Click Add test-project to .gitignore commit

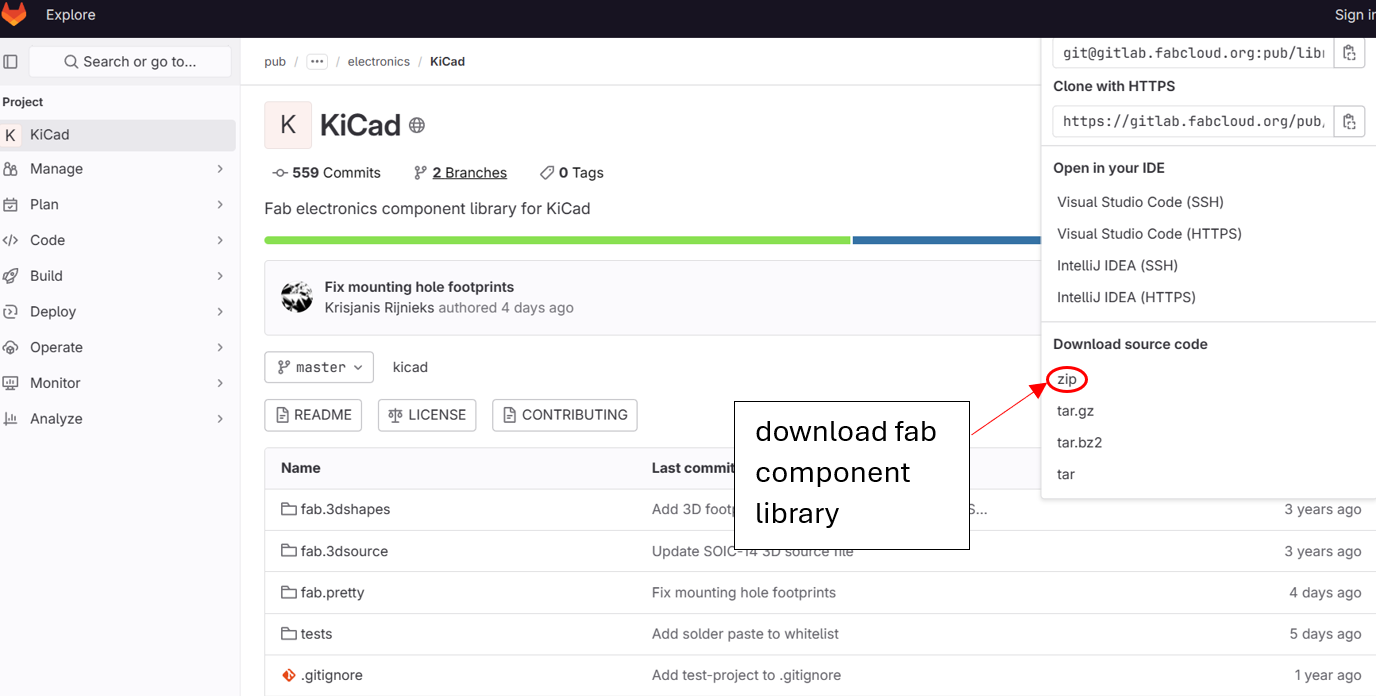point(746,675)
